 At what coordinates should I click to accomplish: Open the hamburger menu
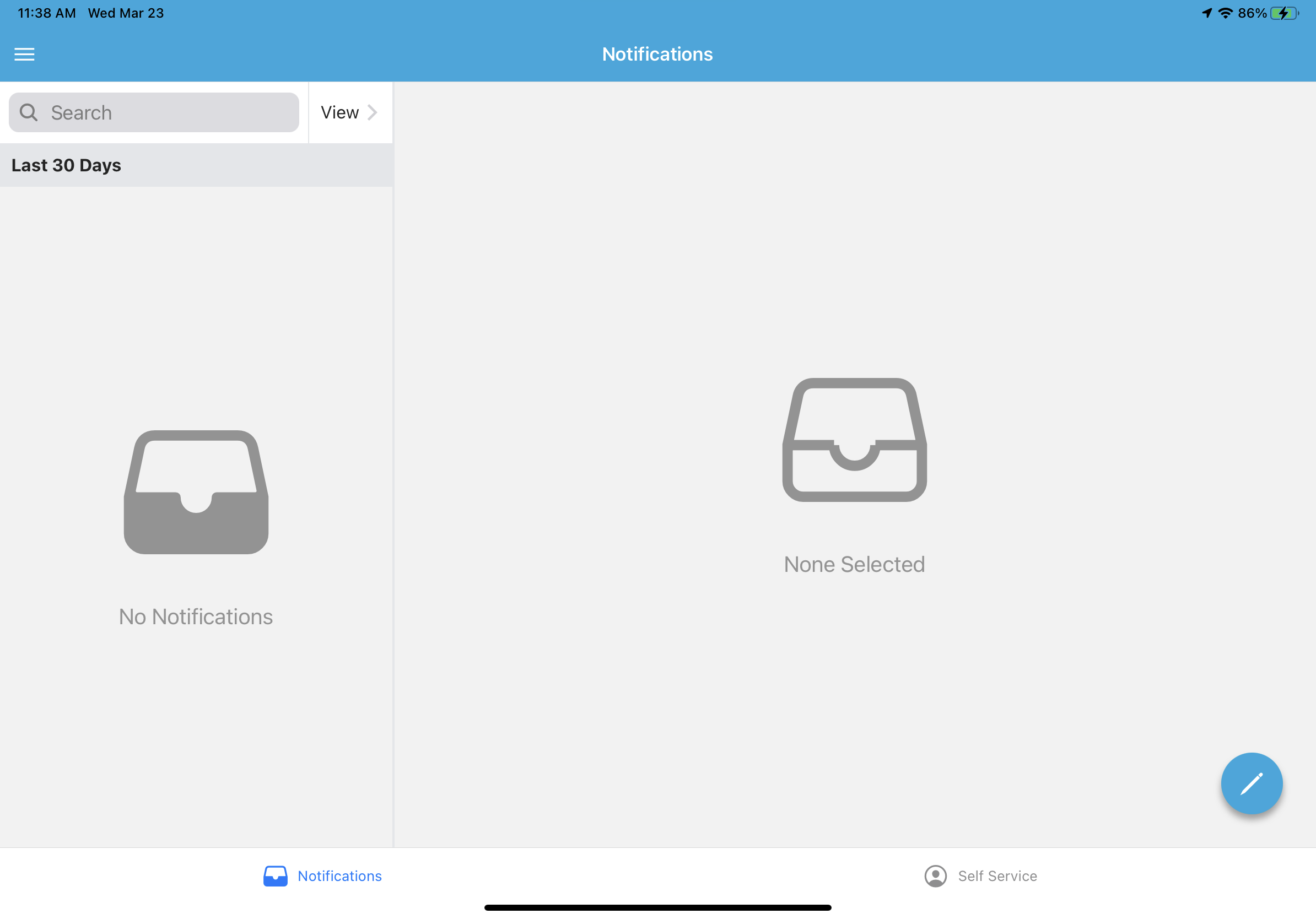pos(24,55)
